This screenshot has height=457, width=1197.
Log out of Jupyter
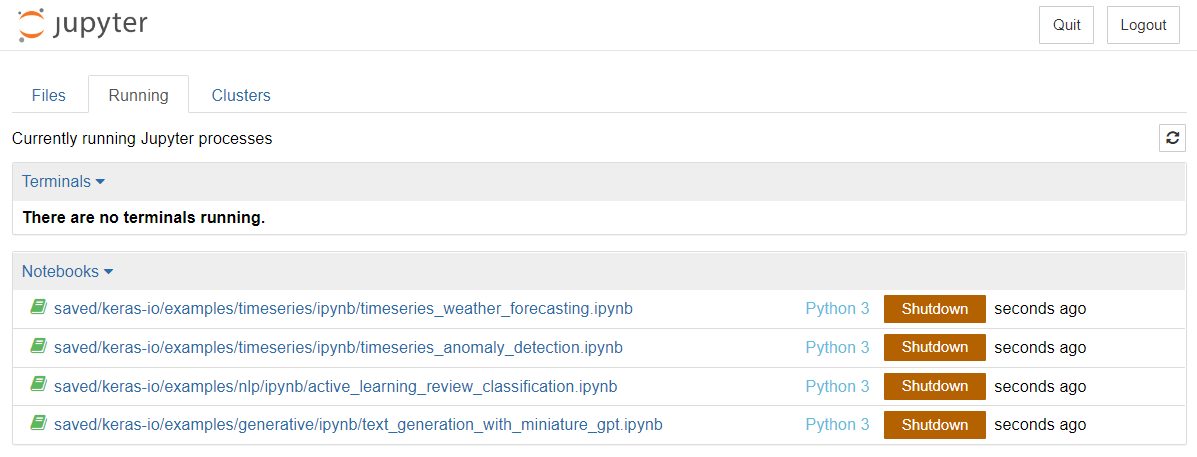(x=1144, y=25)
